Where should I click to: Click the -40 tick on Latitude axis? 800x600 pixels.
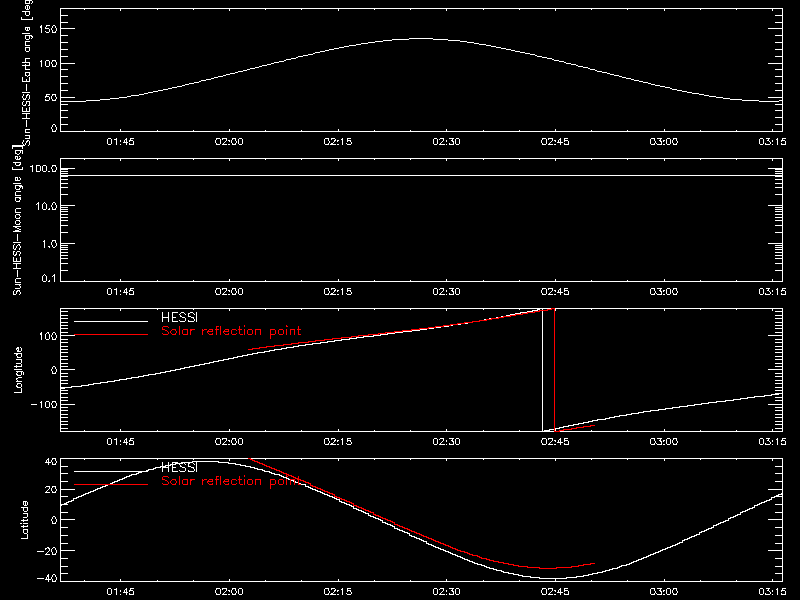[x=47, y=579]
